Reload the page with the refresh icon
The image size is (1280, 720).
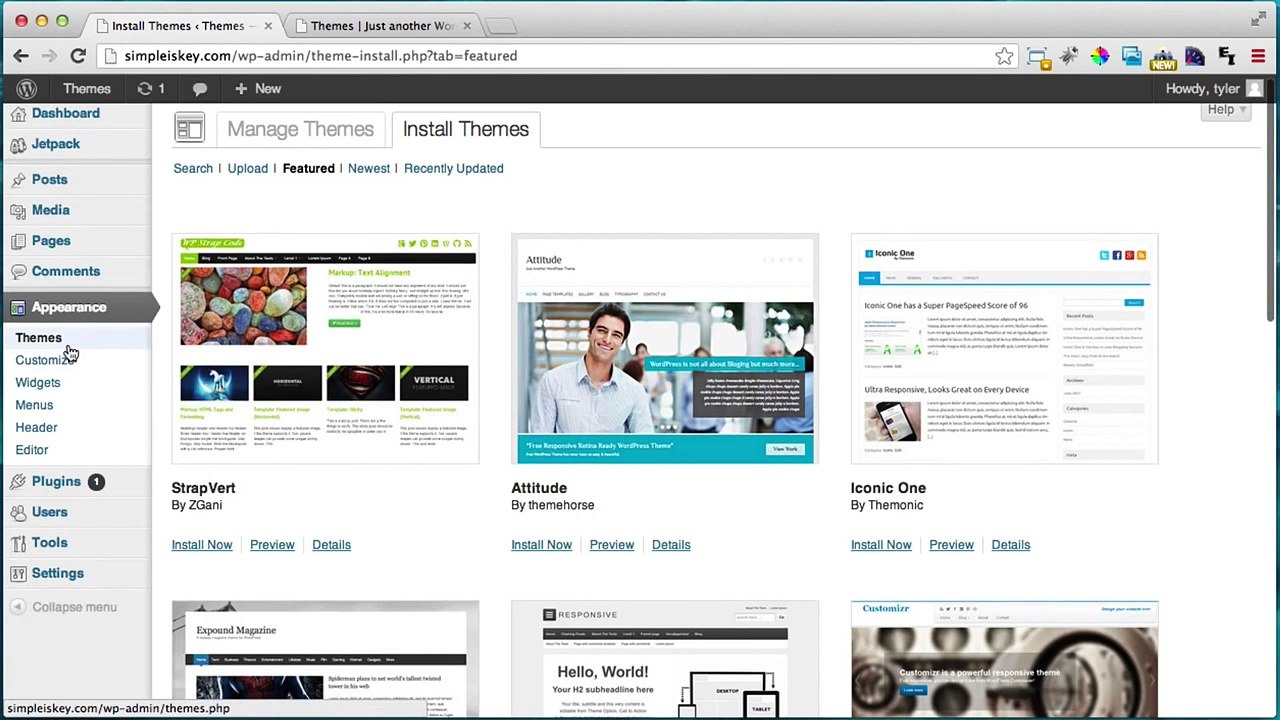78,56
